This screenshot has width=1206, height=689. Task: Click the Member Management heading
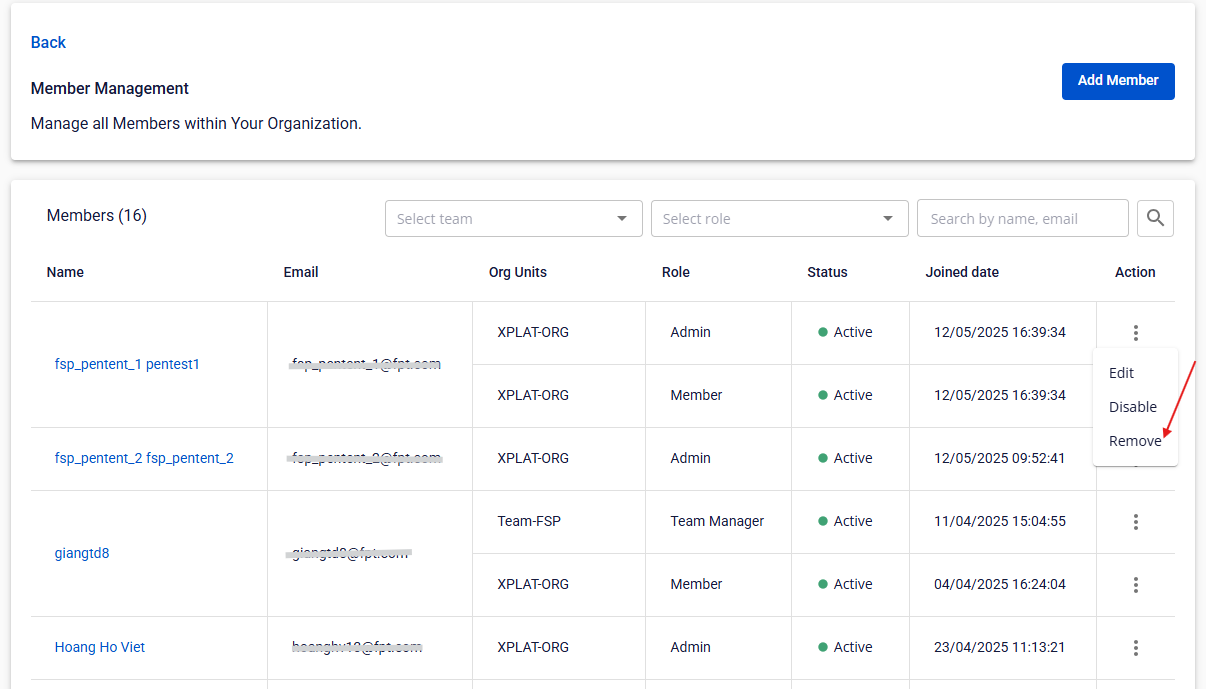(110, 89)
